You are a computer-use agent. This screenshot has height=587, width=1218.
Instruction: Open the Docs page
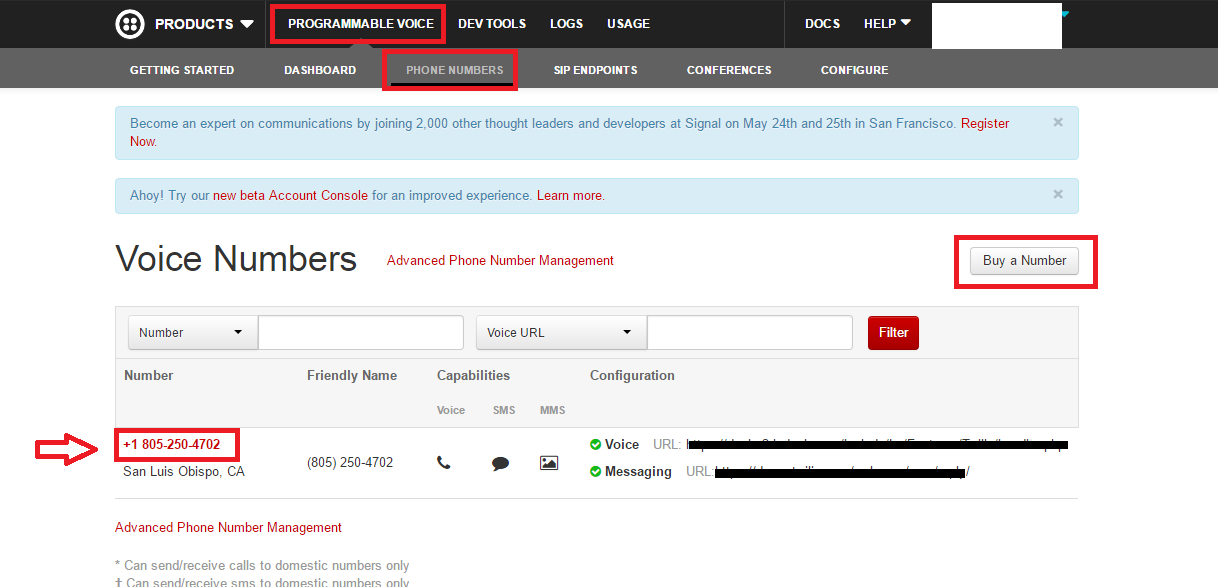(822, 24)
